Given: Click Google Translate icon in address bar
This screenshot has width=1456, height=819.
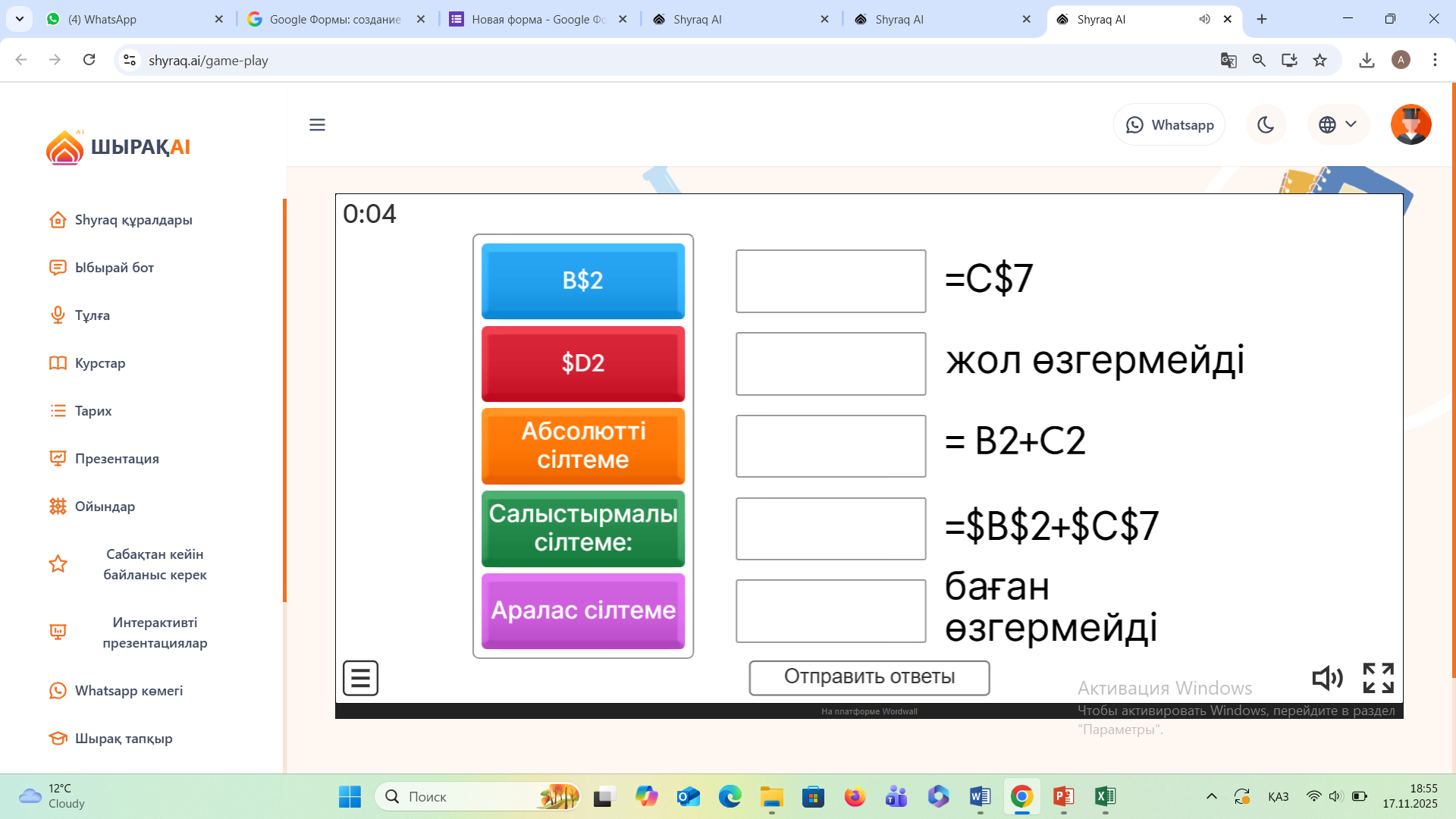Looking at the screenshot, I should [x=1228, y=61].
